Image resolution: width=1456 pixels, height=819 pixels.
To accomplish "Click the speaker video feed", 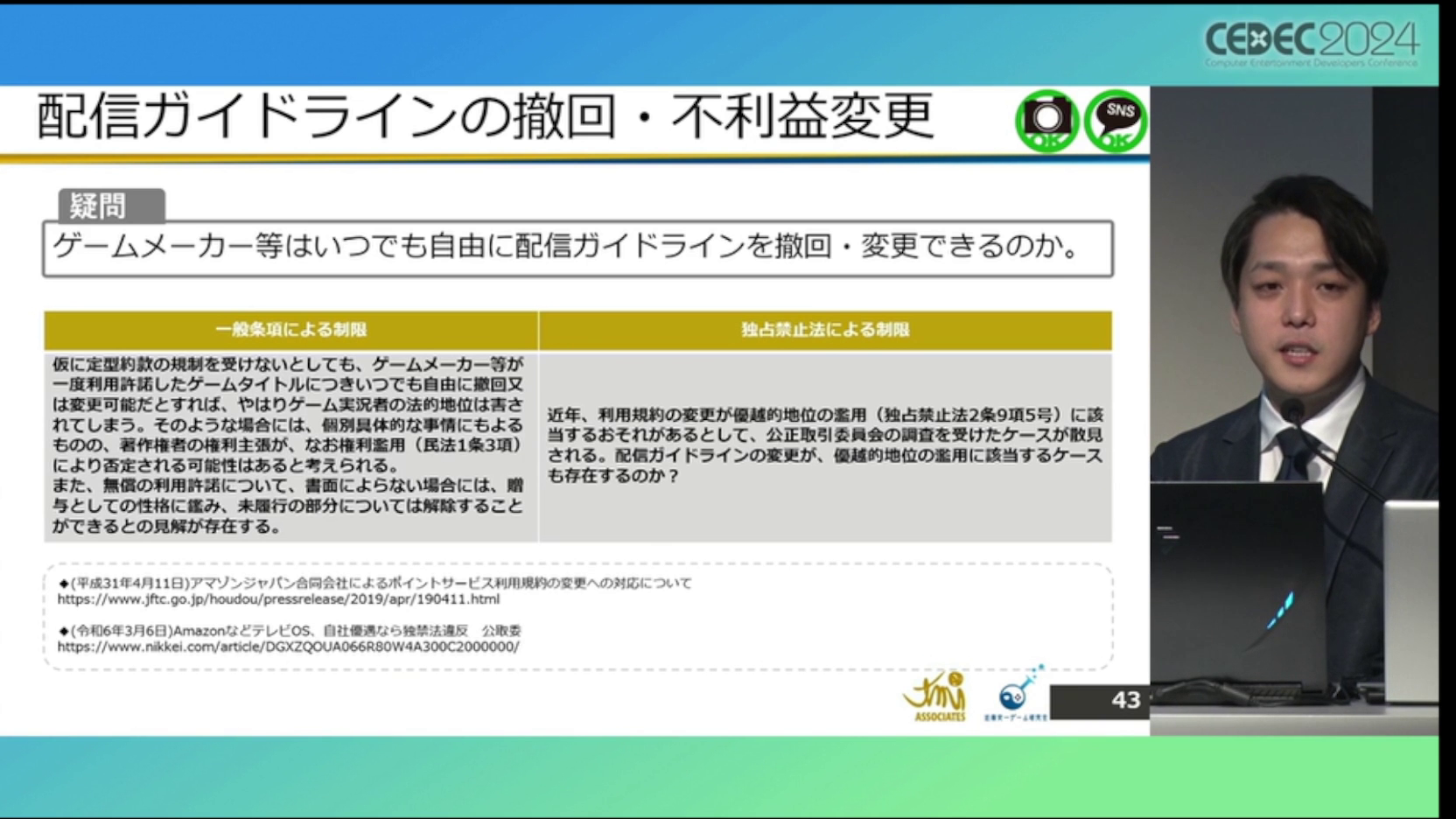I will coord(1294,410).
